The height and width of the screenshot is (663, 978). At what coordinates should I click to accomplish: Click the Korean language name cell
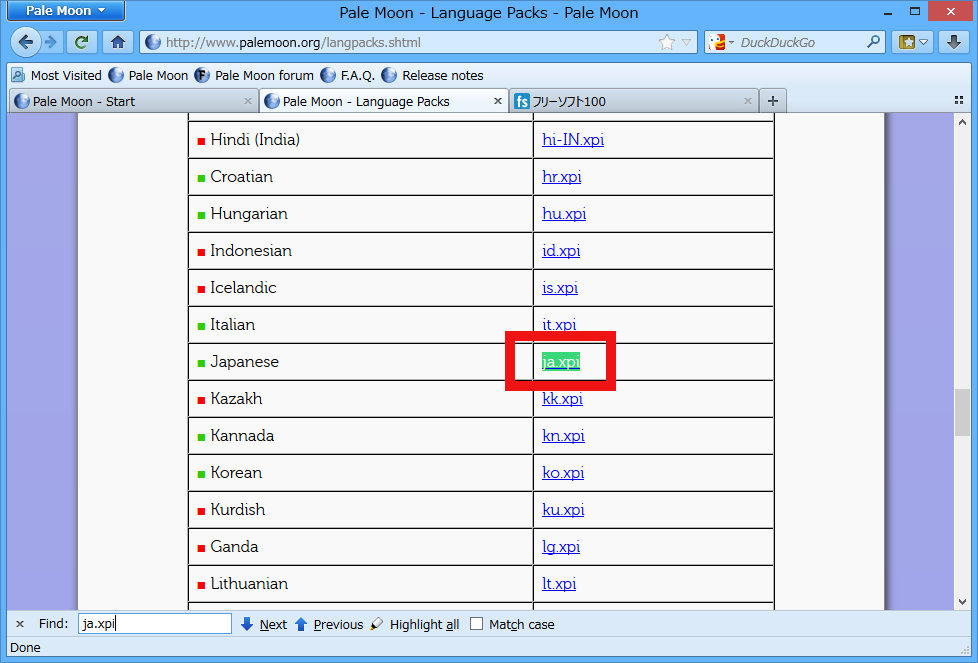[361, 473]
